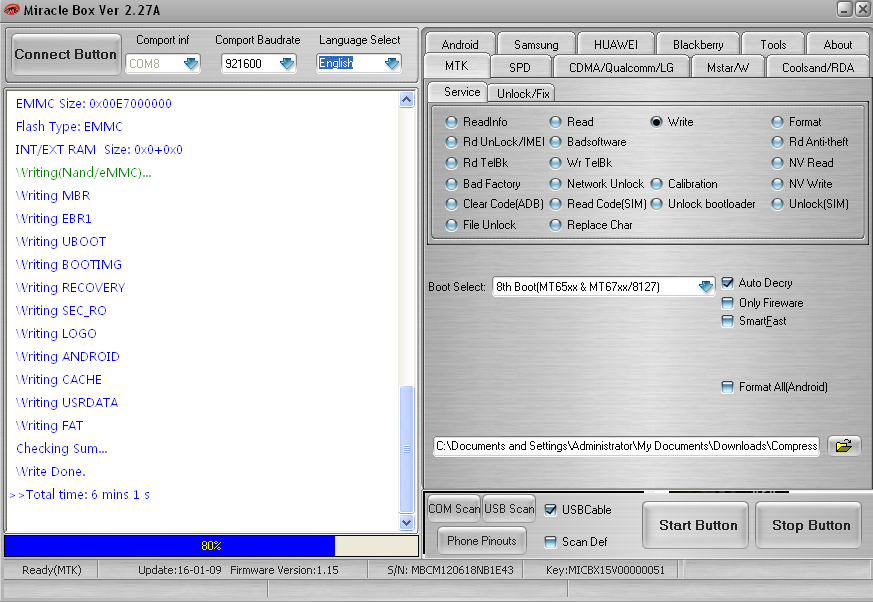Choose Read Code(SIM) option
The height and width of the screenshot is (602, 873).
(555, 204)
